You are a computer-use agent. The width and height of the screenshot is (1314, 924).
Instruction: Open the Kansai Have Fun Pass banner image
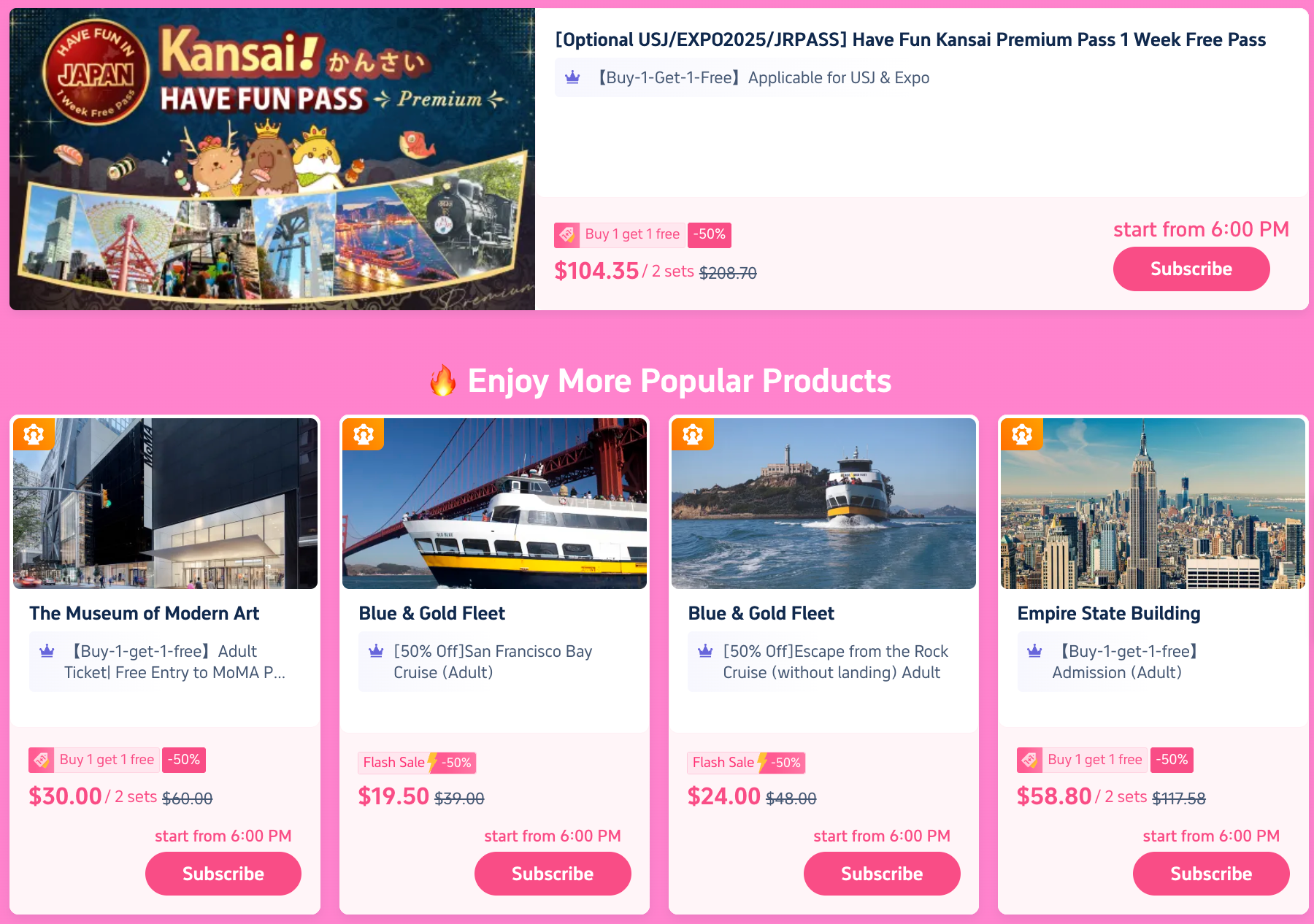272,159
